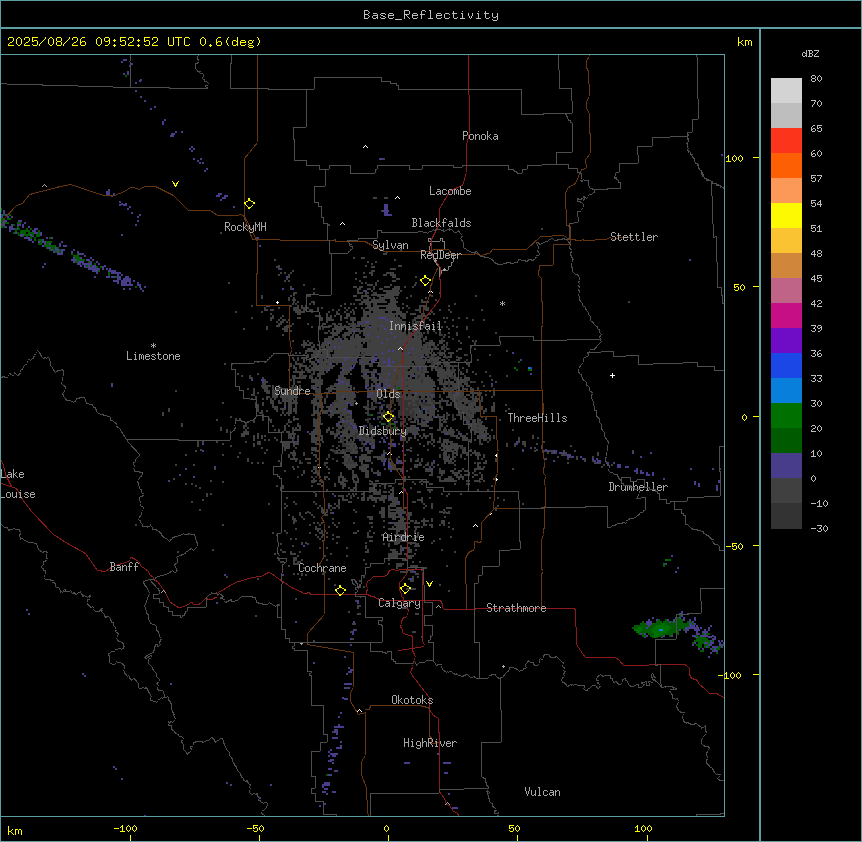Click the yellow diamond marker beside RockyMH
This screenshot has height=842, width=862.
(250, 204)
